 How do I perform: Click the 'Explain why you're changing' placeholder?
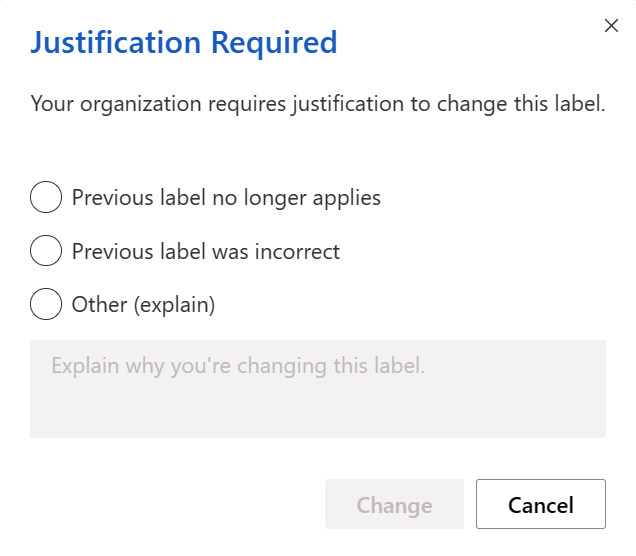[x=238, y=366]
